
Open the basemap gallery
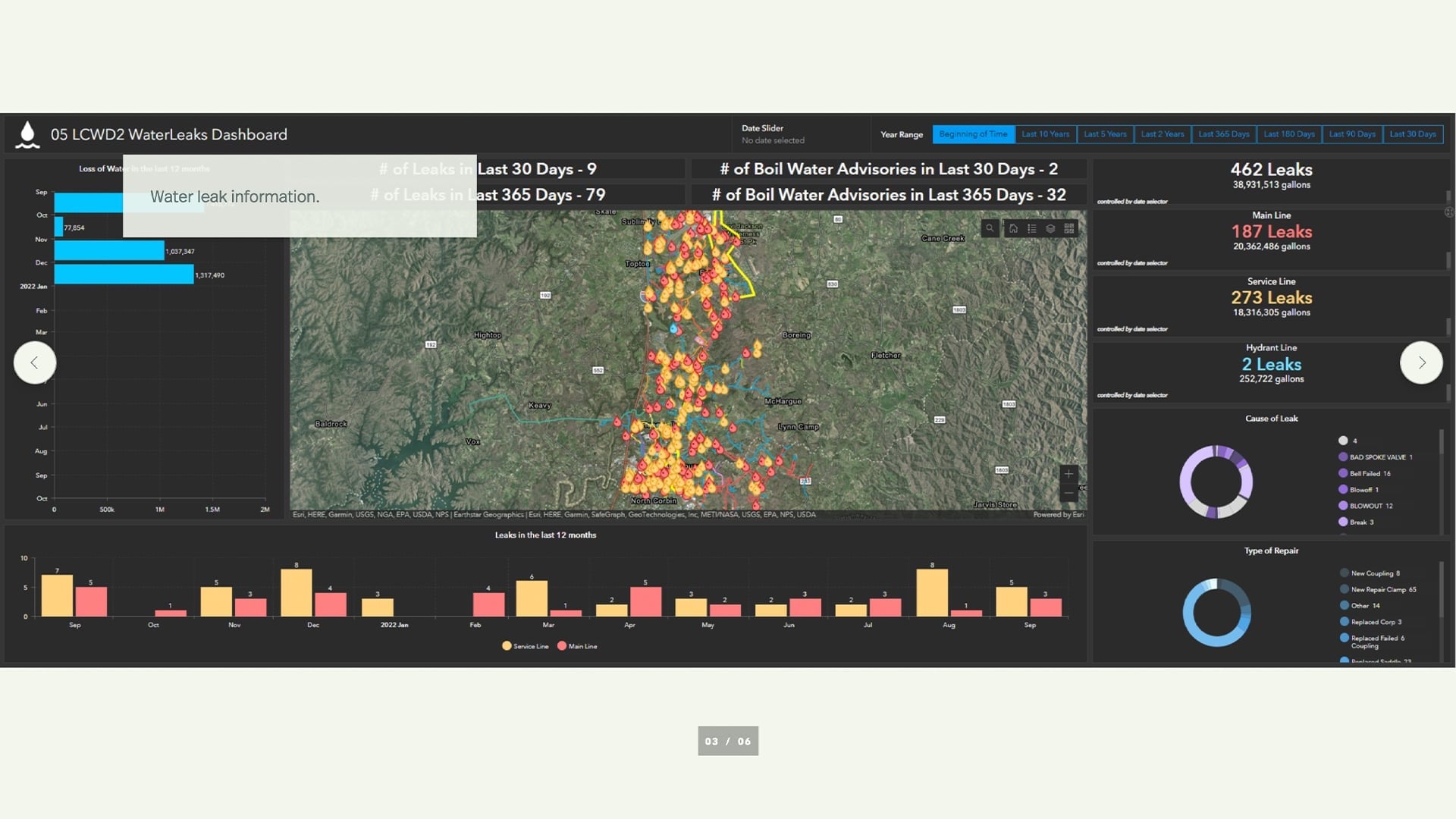click(x=1069, y=228)
